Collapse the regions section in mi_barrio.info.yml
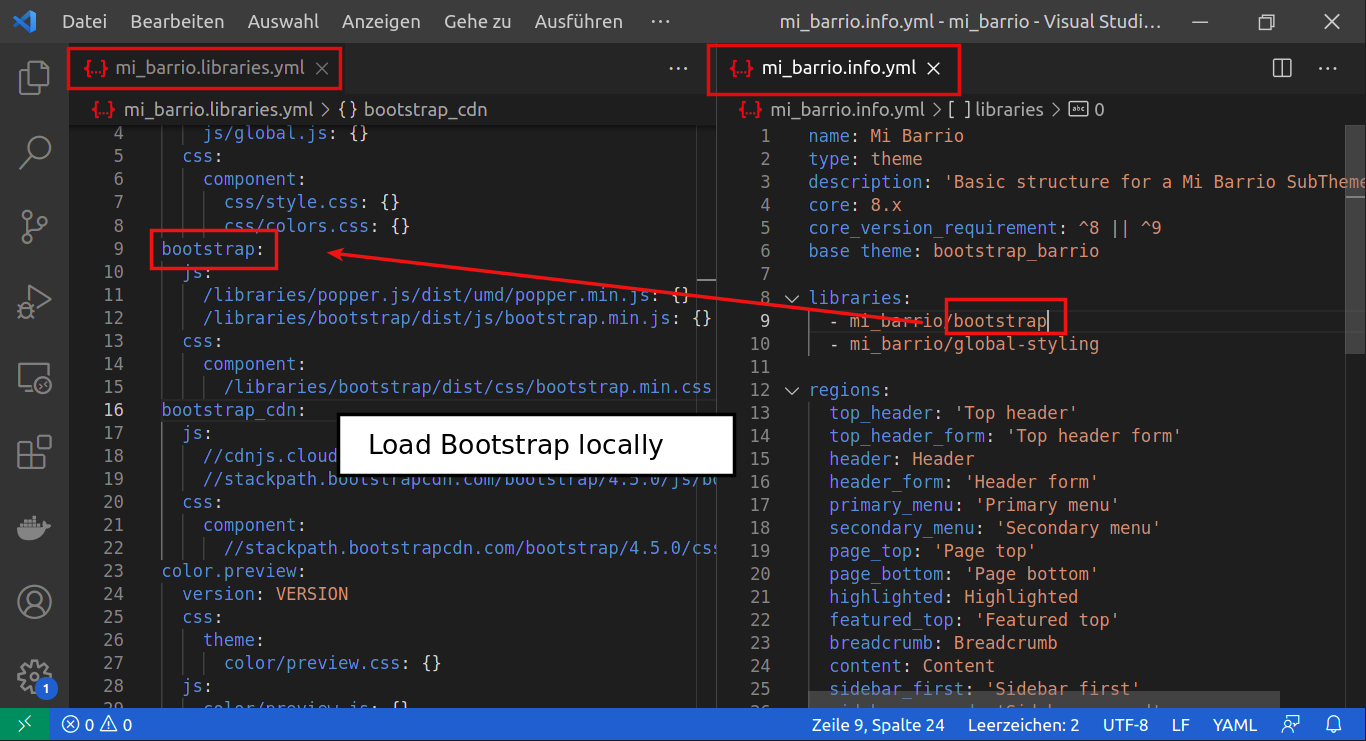This screenshot has width=1366, height=741. pos(791,389)
